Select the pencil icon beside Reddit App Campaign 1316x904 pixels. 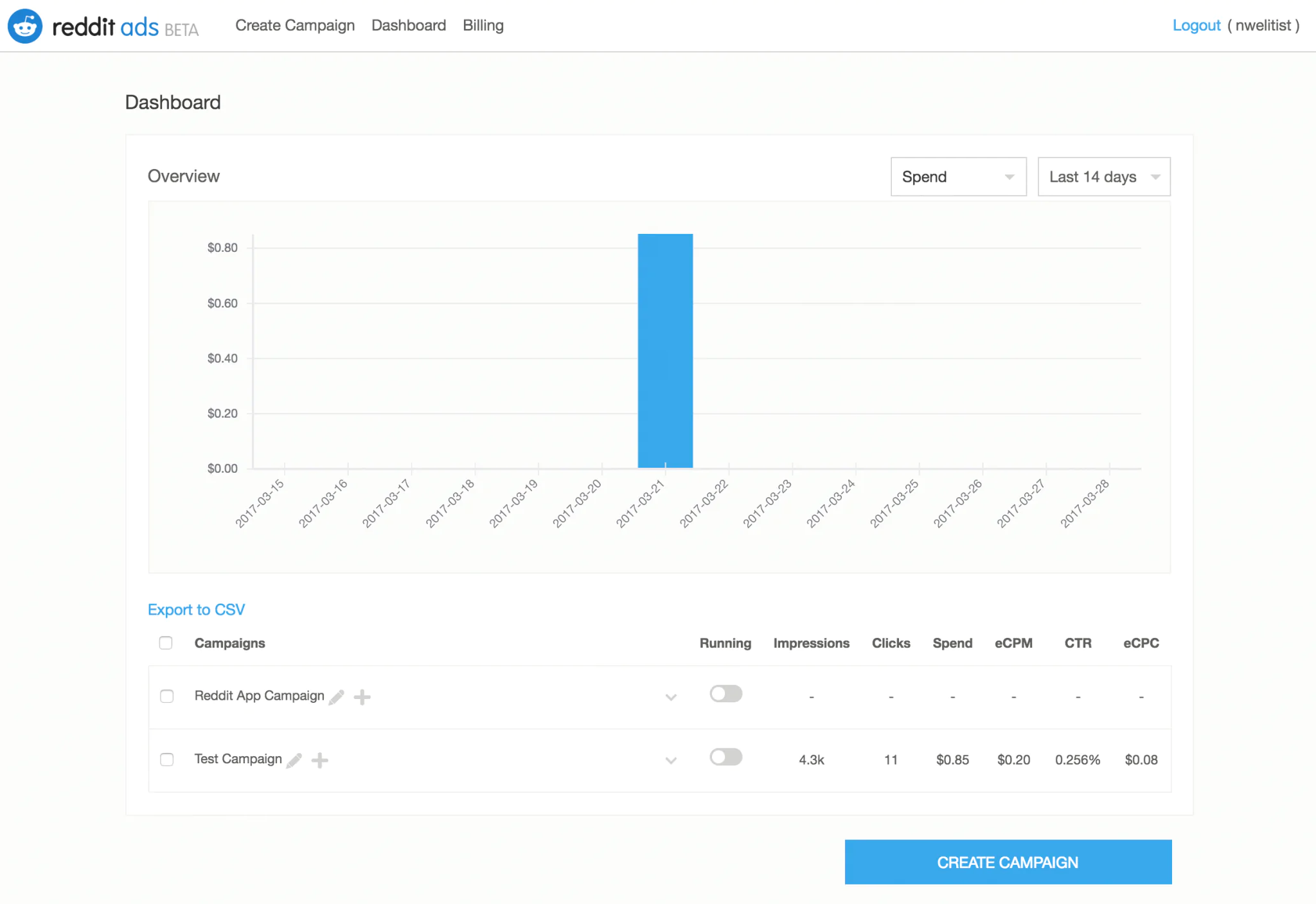[x=337, y=696]
